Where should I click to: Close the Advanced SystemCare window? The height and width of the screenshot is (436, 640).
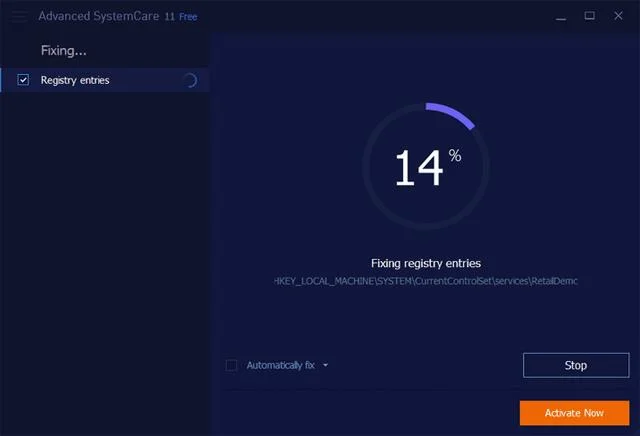[x=618, y=16]
